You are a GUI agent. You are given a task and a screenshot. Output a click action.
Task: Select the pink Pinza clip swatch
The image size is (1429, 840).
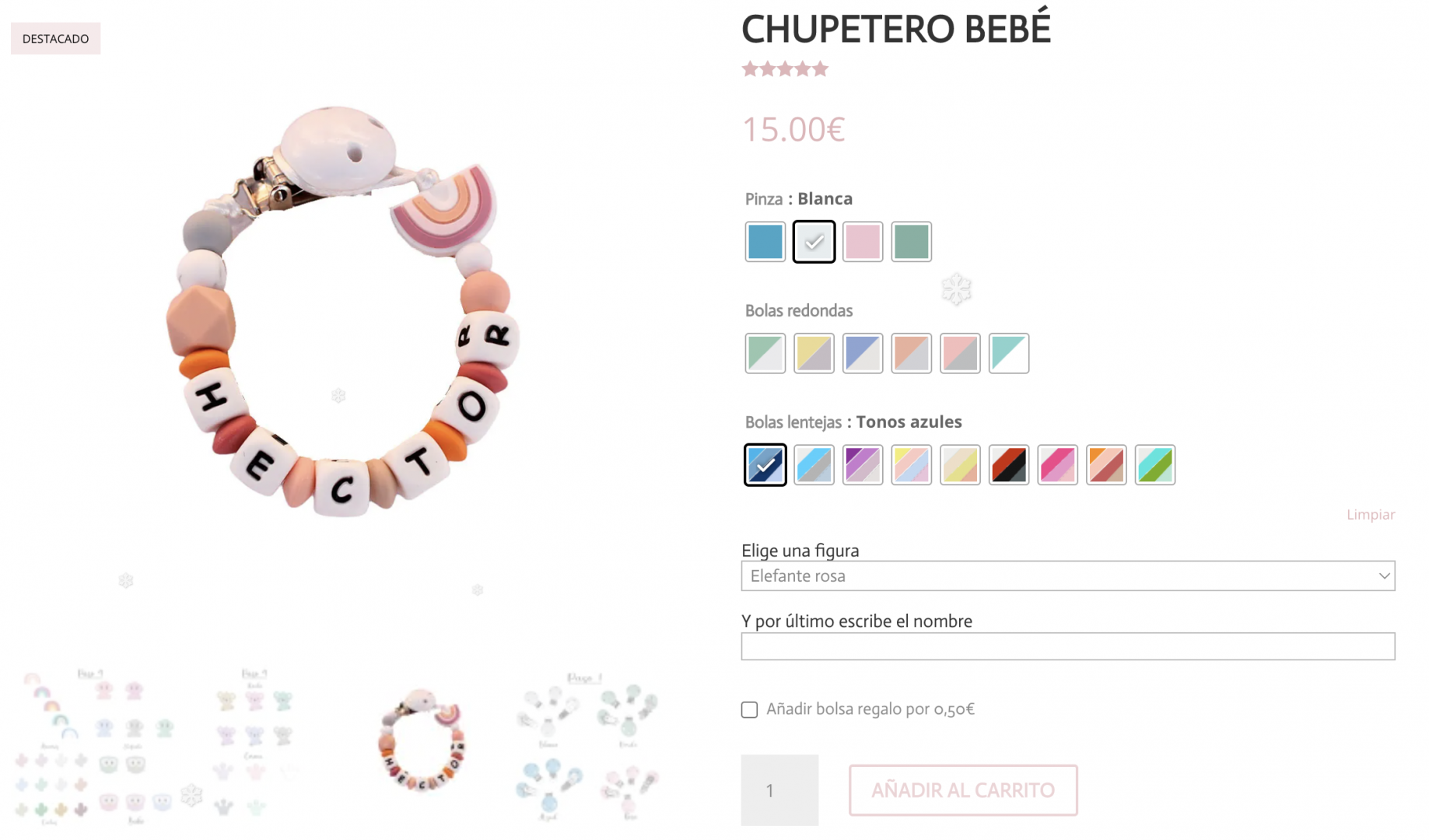click(863, 241)
